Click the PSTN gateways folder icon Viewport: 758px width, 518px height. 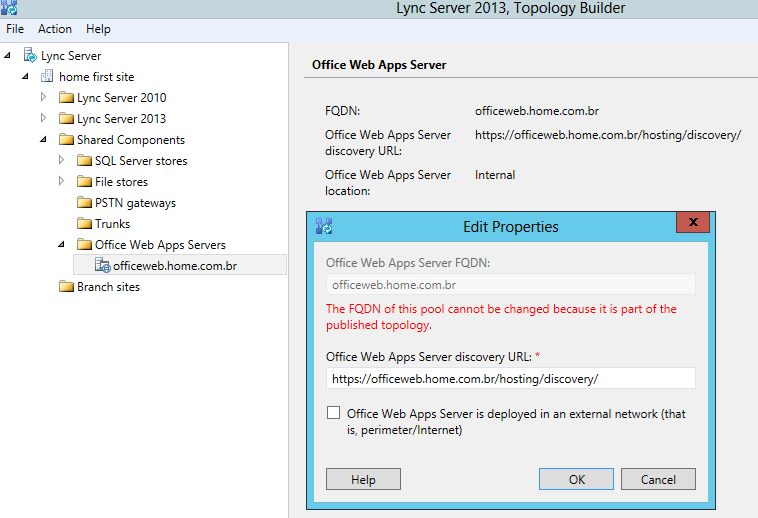pos(84,203)
